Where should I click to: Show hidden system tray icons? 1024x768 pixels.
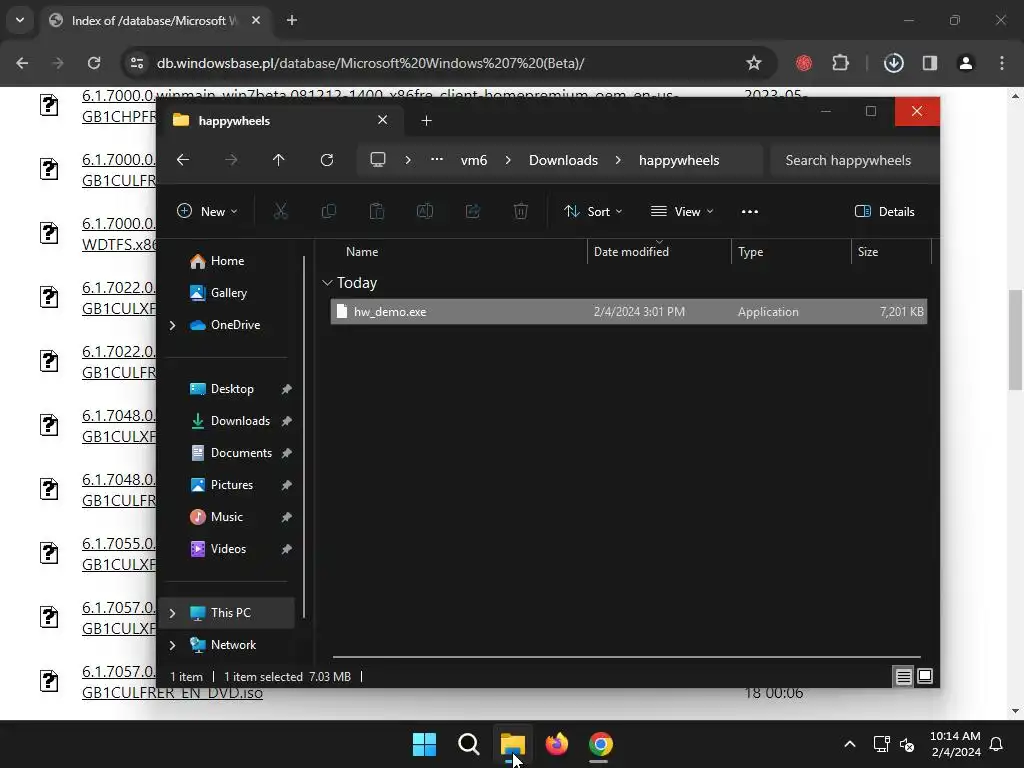tap(850, 744)
